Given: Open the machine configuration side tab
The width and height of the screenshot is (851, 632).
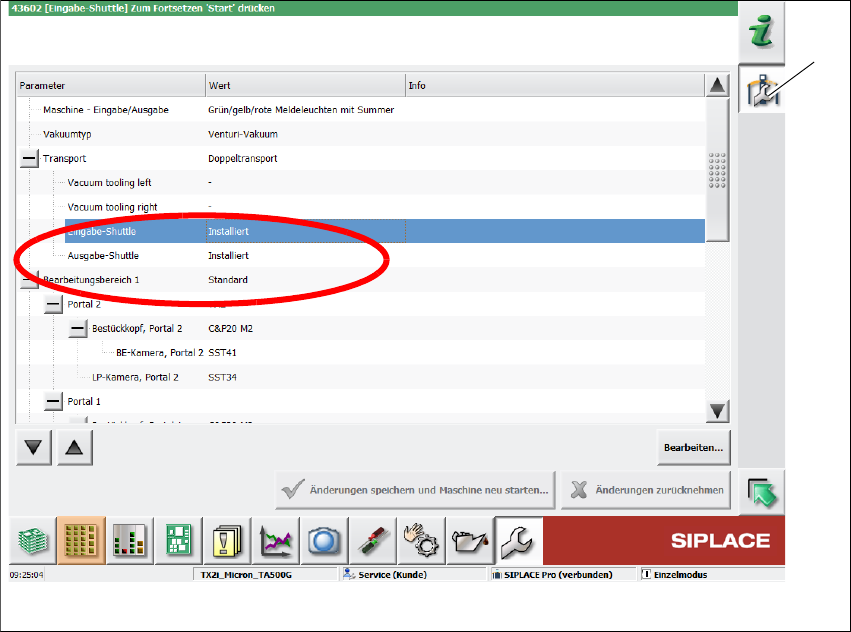Looking at the screenshot, I should [761, 90].
